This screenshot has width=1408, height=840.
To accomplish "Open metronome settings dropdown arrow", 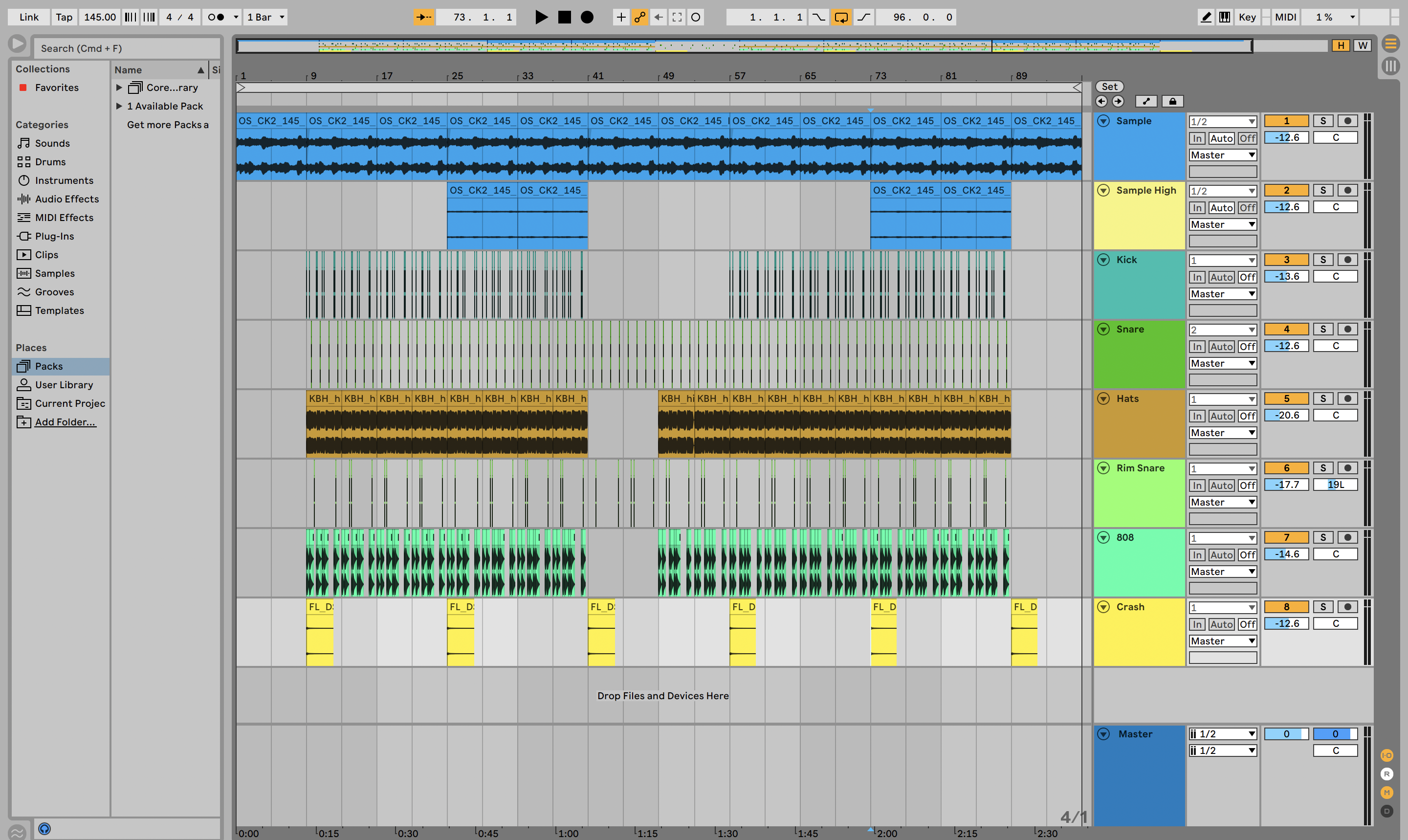I will tap(236, 17).
